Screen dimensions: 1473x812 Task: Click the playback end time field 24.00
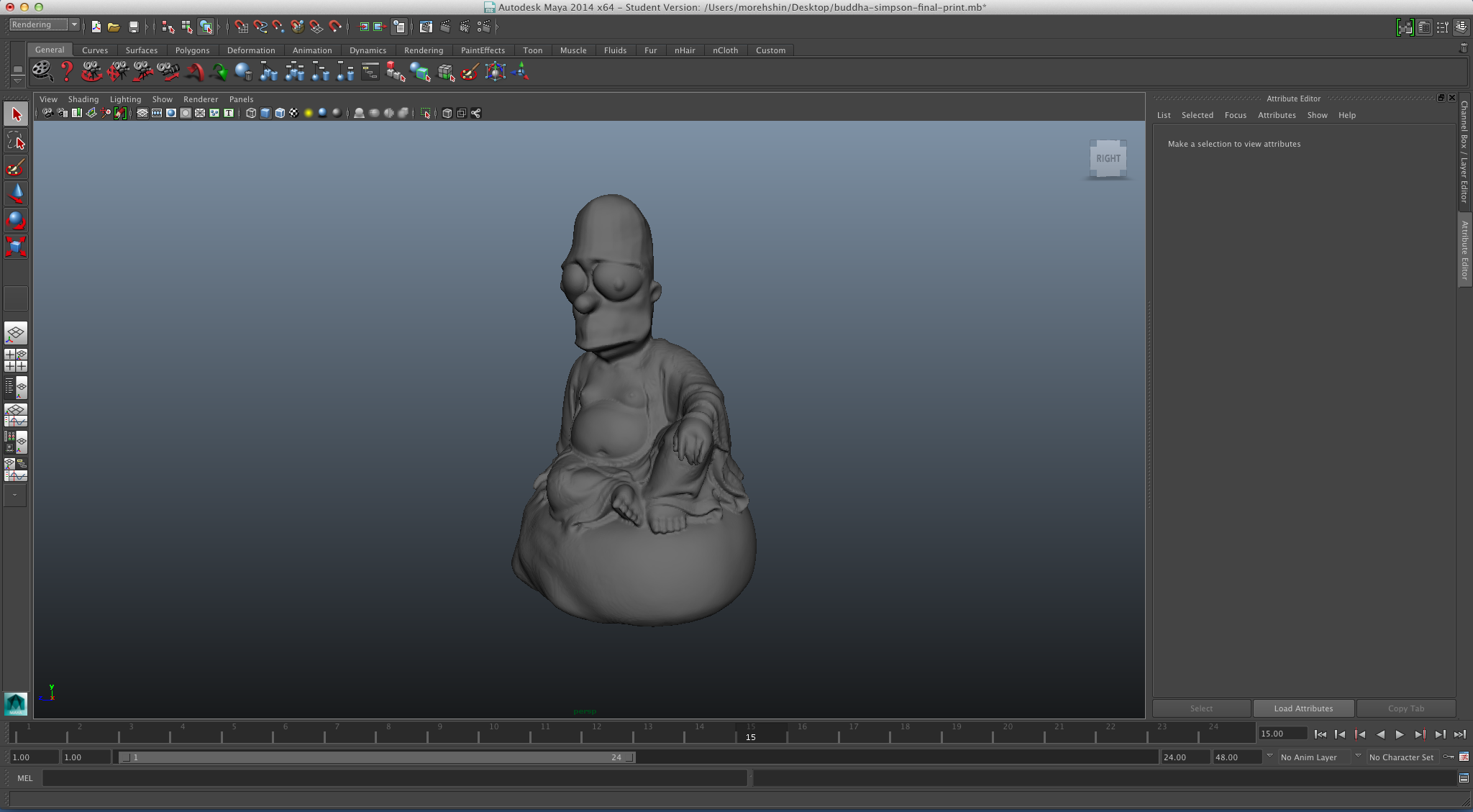(1185, 757)
